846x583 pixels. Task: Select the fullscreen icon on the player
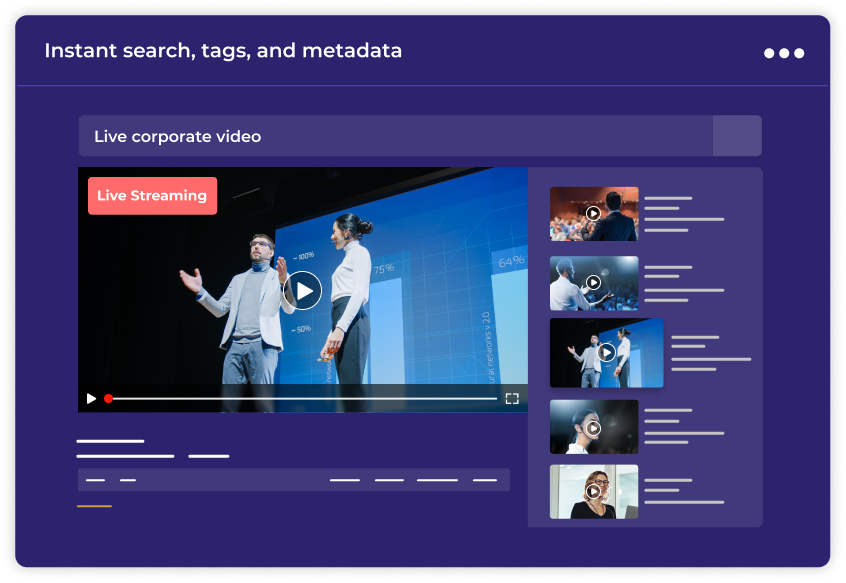tap(513, 398)
